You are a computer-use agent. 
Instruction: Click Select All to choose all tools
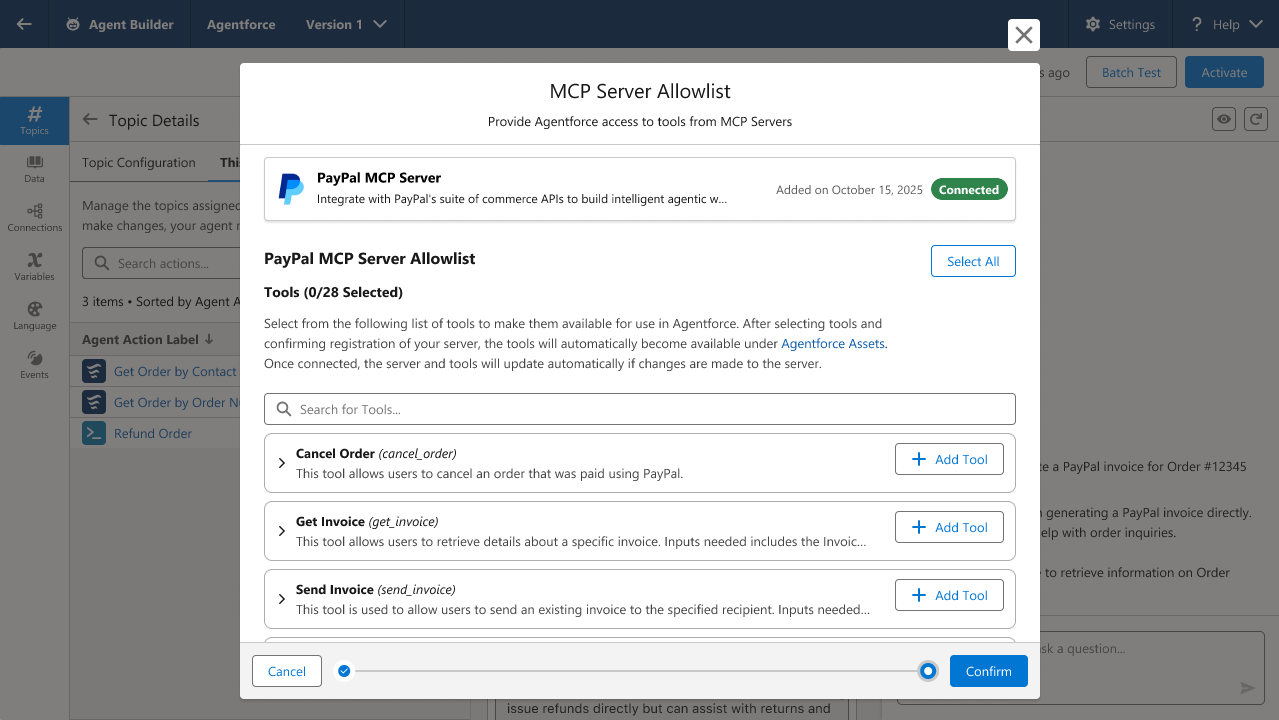point(972,260)
